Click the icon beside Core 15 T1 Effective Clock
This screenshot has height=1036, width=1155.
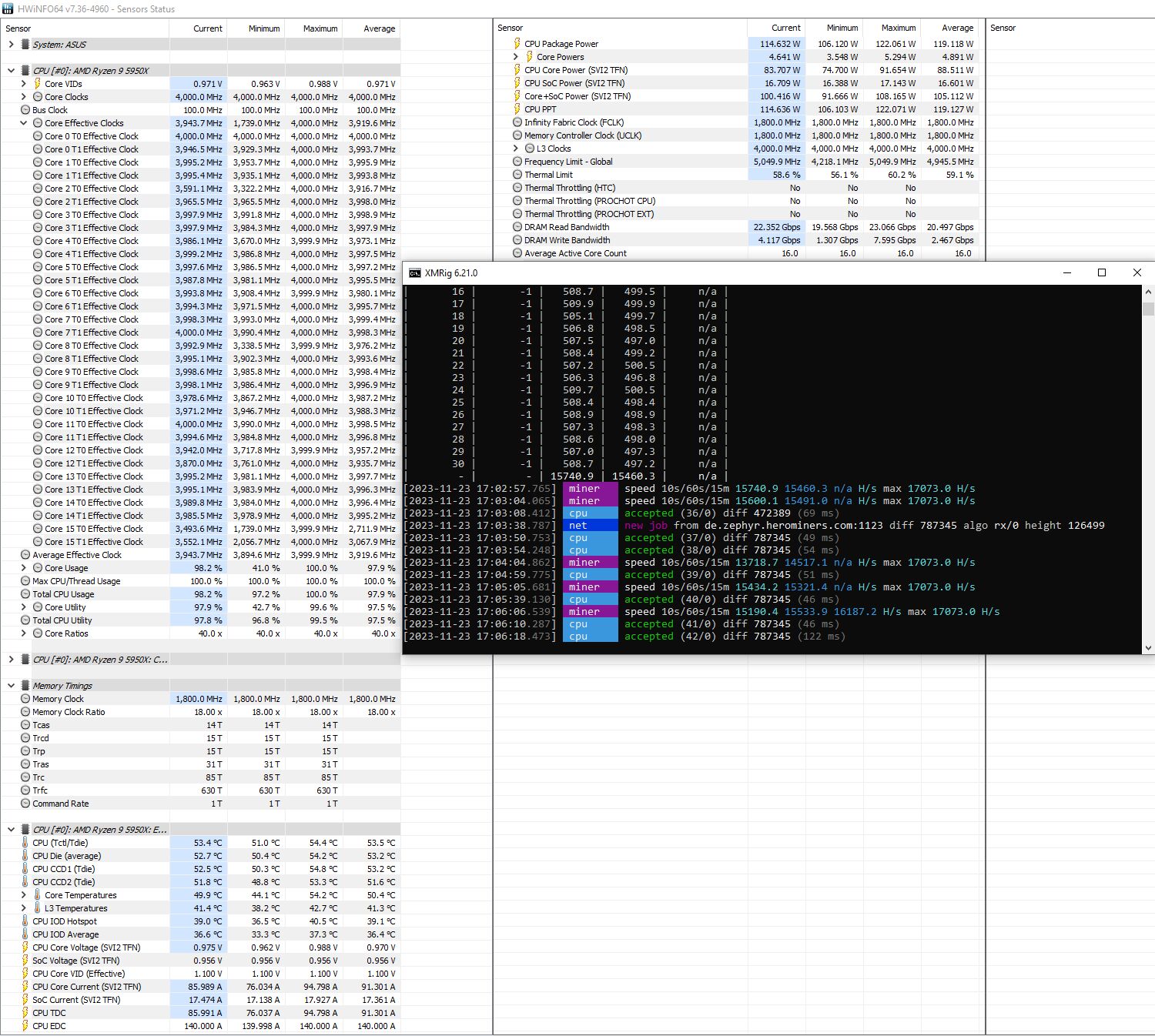(x=38, y=542)
